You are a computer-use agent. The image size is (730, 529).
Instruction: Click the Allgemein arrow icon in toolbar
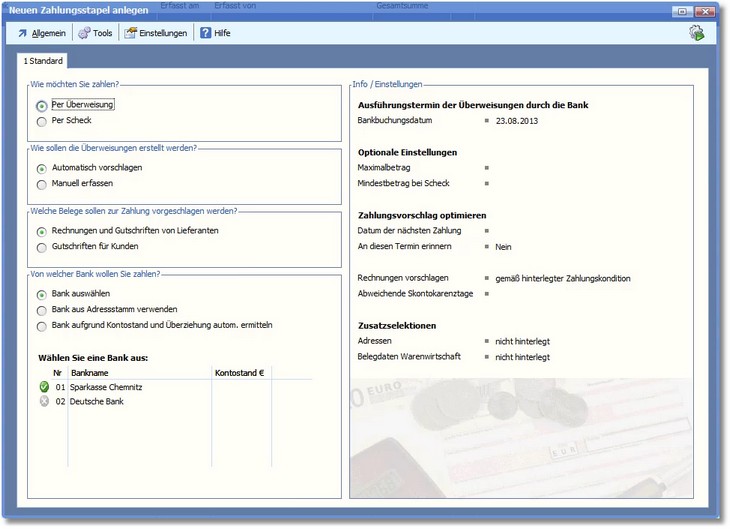(22, 33)
